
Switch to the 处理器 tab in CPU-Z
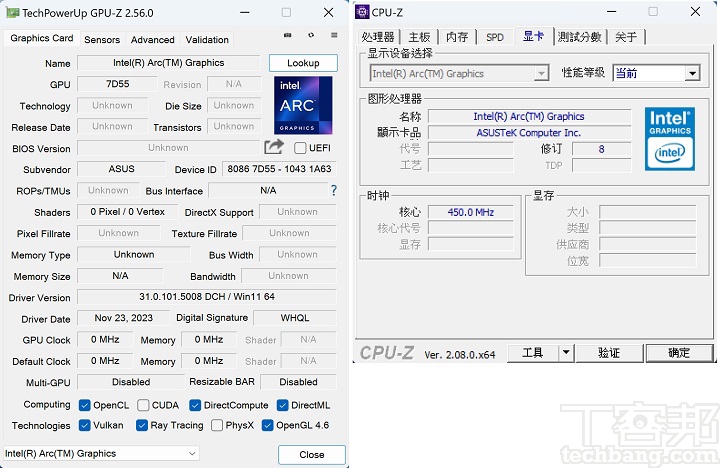(378, 37)
